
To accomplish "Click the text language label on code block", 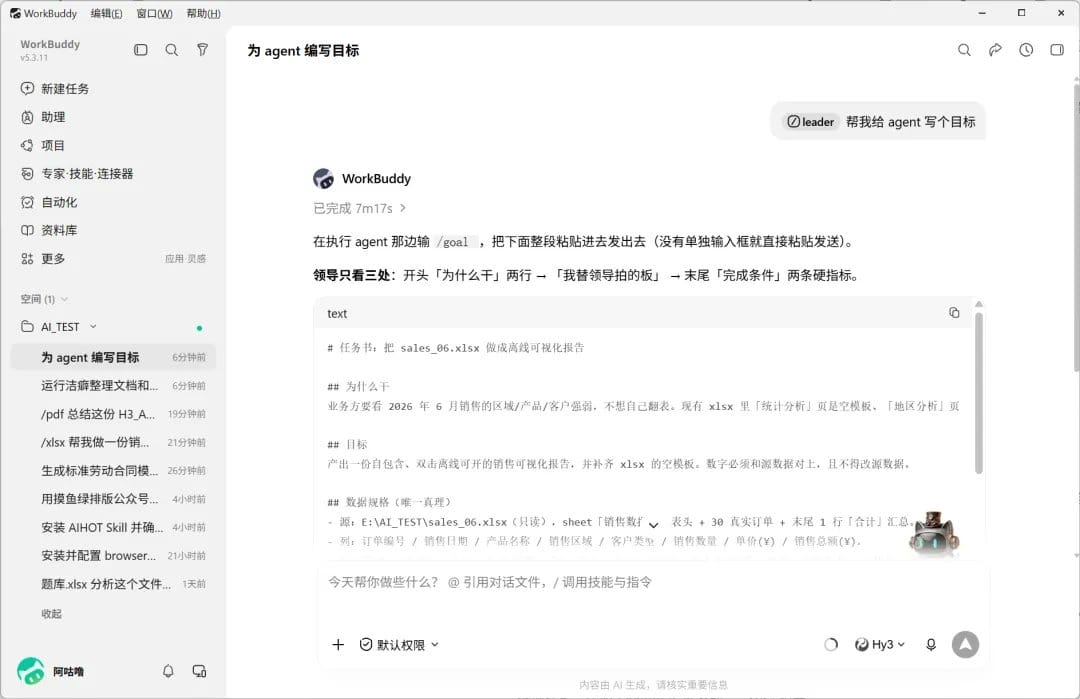I will click(337, 313).
